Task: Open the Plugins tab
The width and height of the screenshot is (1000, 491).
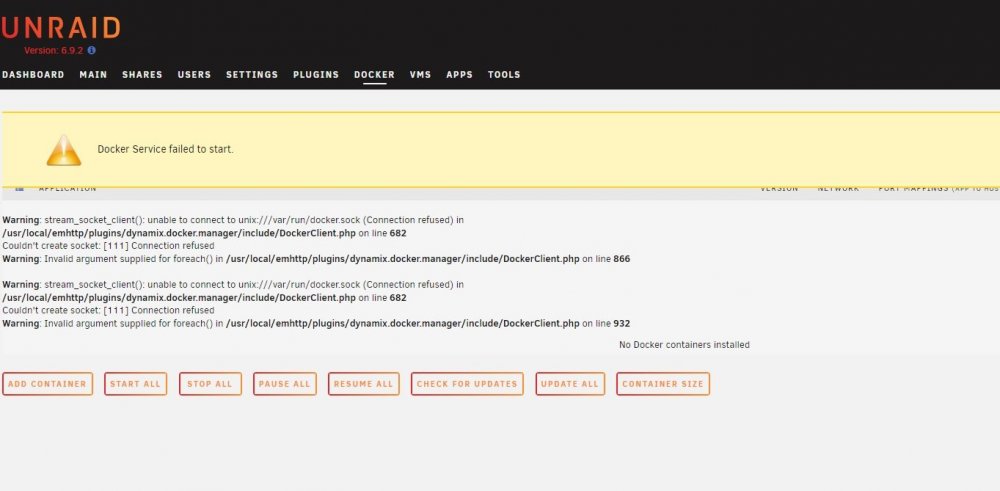Action: [316, 75]
